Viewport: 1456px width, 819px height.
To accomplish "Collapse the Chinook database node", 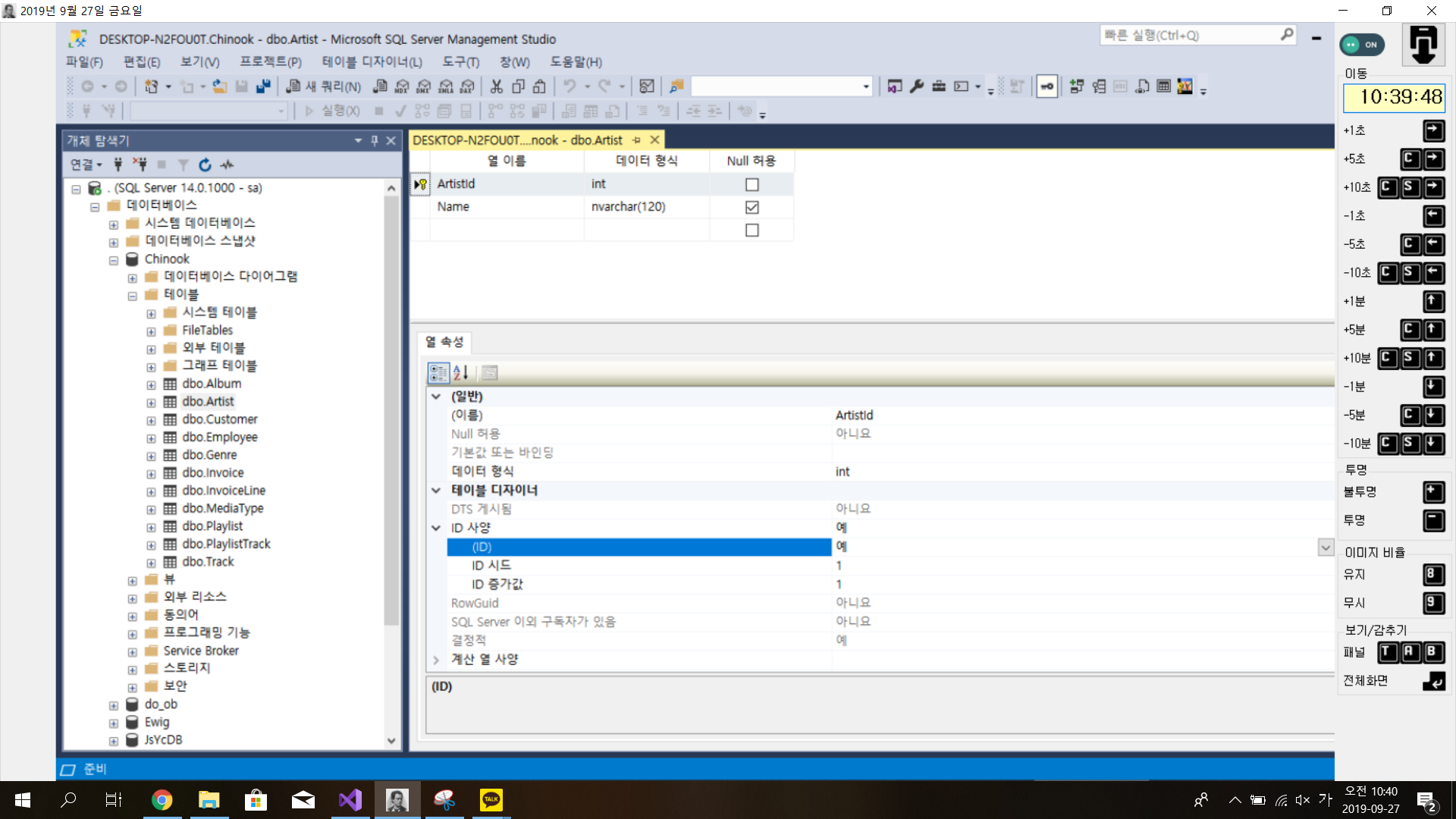I will 113,260.
